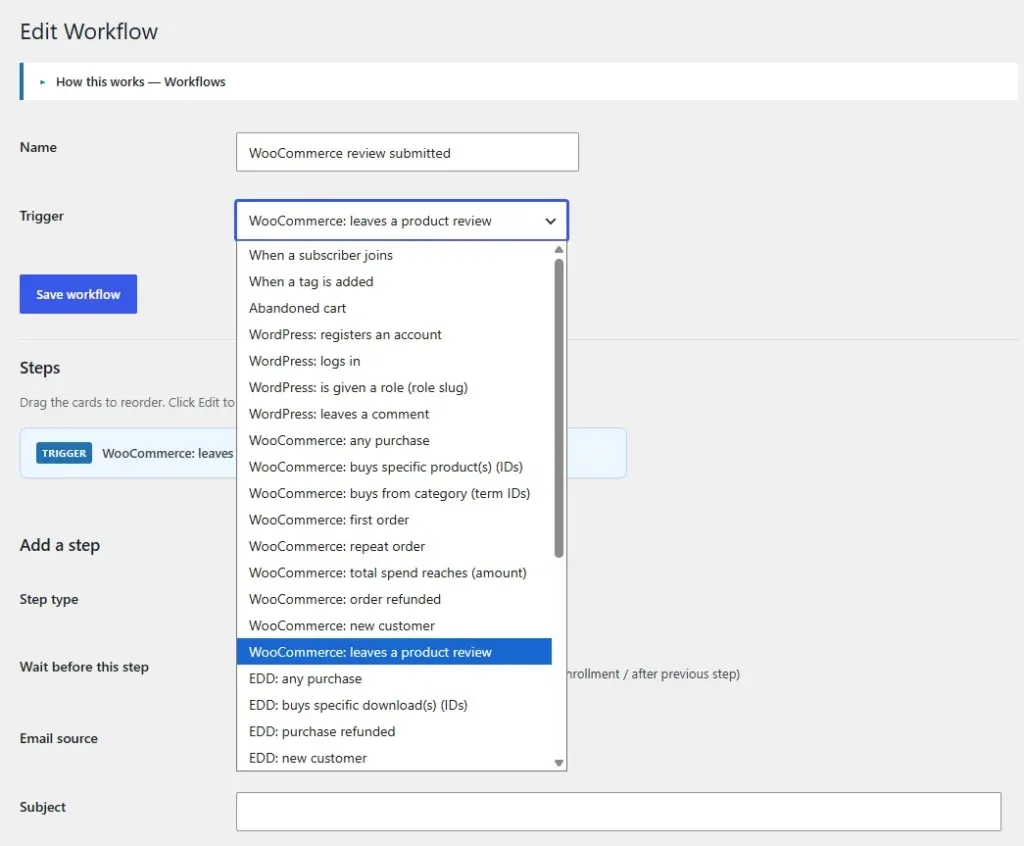This screenshot has height=846, width=1024.
Task: Click the dropdown list scroll-down arrow
Action: coord(558,762)
